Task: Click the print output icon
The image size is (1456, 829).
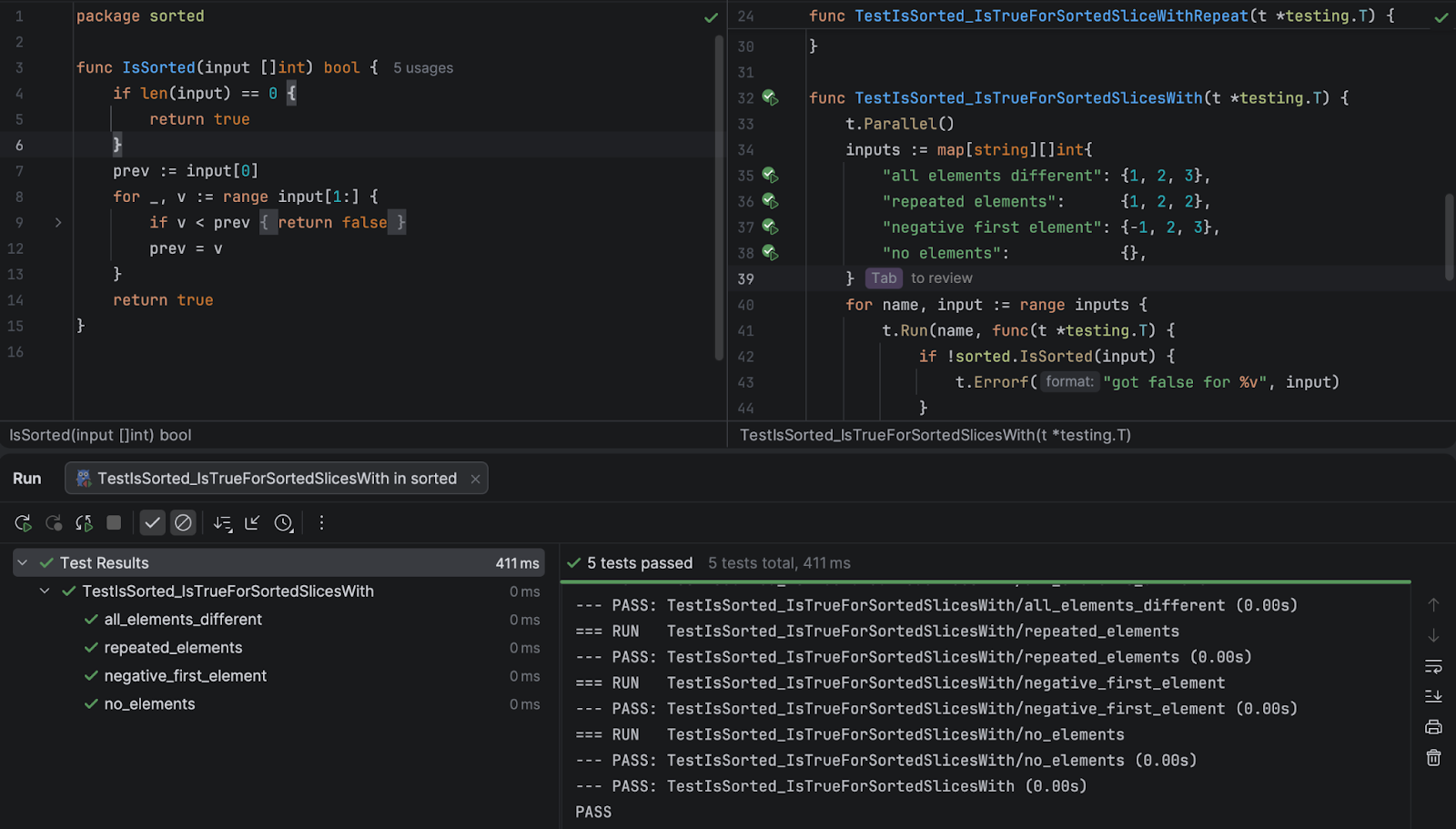Action: coord(1433,727)
